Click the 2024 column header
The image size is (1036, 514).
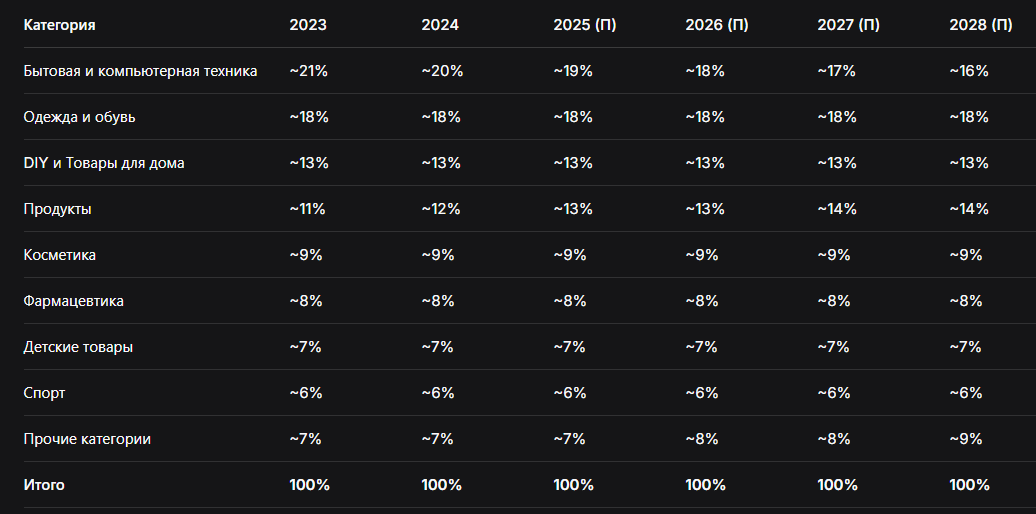pos(440,25)
